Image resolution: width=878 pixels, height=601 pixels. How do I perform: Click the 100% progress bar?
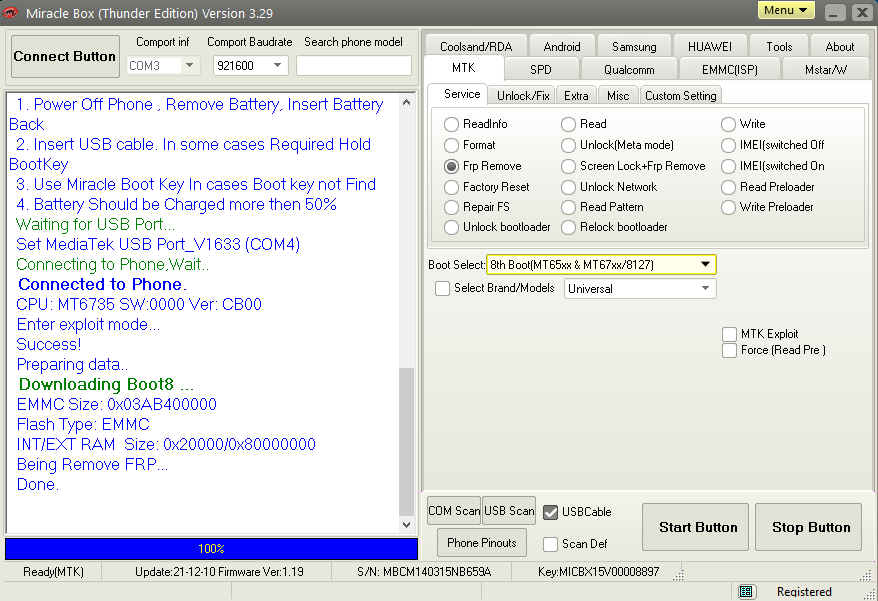point(212,549)
